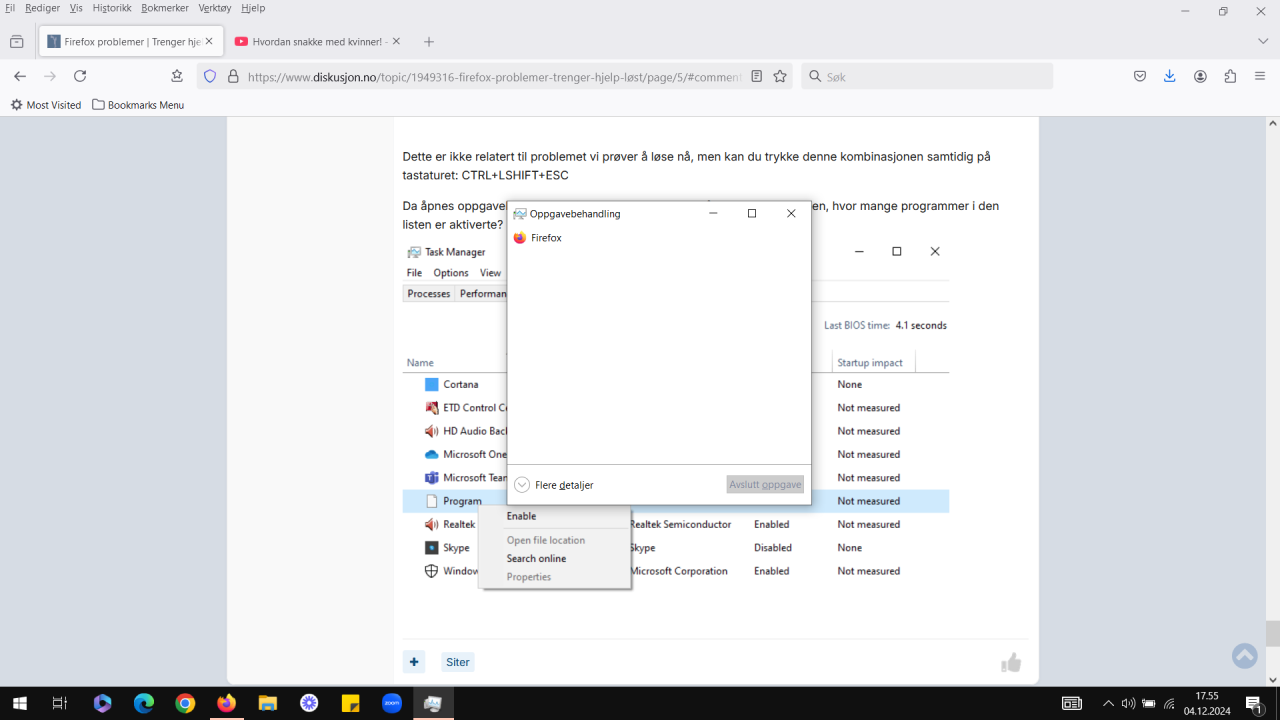Screen dimensions: 1280x720
Task: Toggle reader view icon in address bar
Action: (x=757, y=76)
